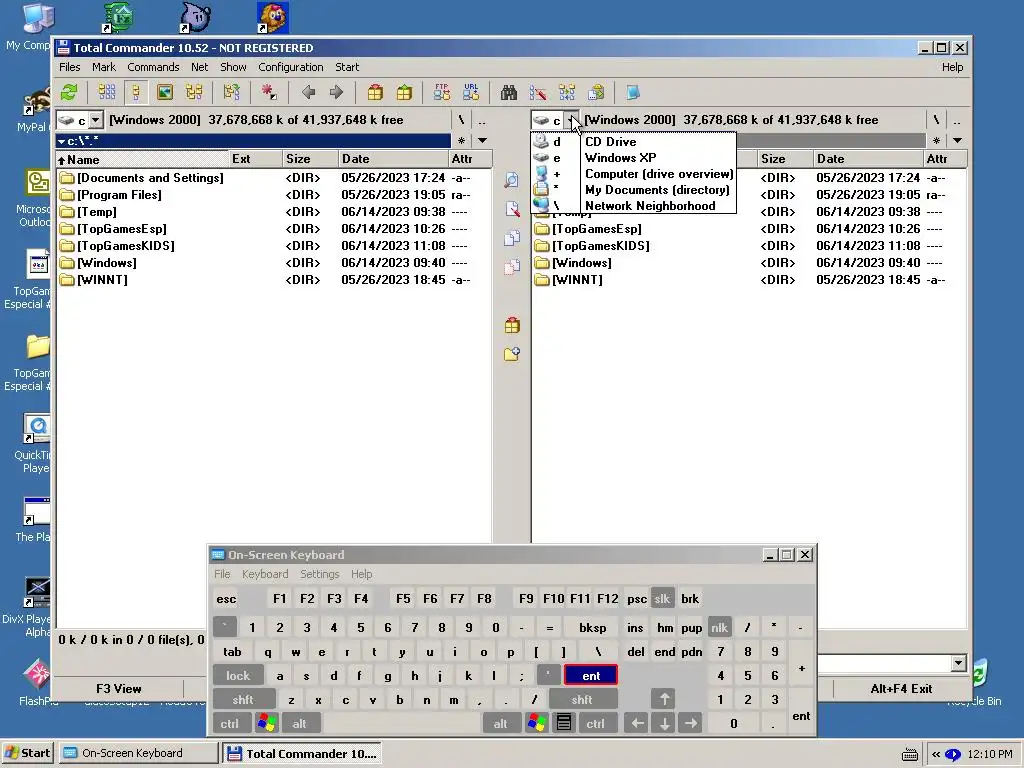This screenshot has width=1024, height=768.
Task: Click right panel parent directory dots button
Action: coord(957,120)
